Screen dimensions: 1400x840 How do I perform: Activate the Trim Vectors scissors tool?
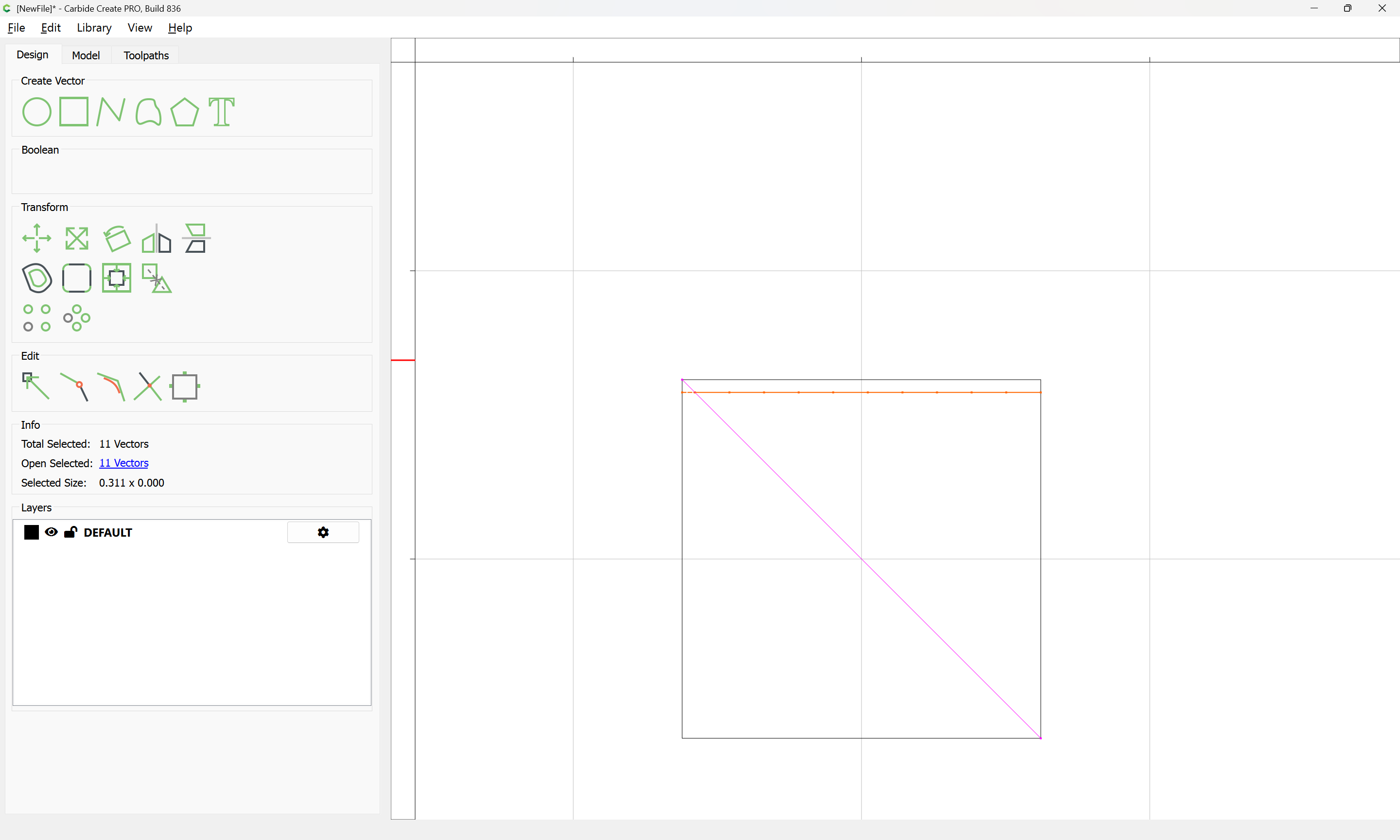(148, 386)
